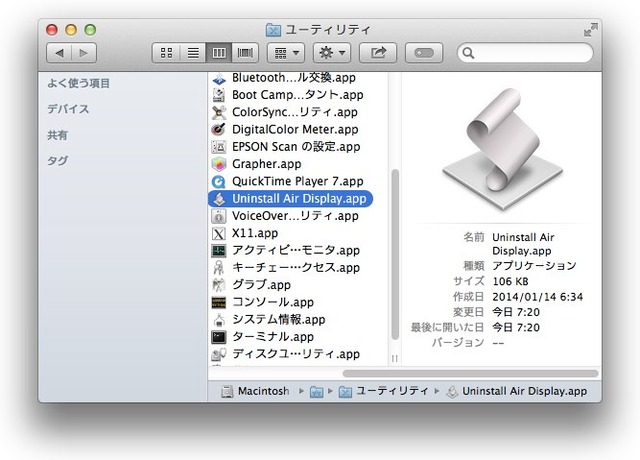Select the 共有 sidebar heading
The width and height of the screenshot is (640, 460).
pyautogui.click(x=58, y=135)
